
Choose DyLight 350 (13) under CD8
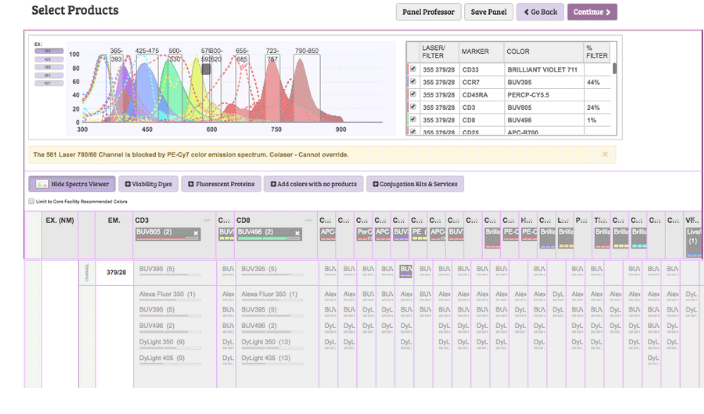click(x=272, y=343)
